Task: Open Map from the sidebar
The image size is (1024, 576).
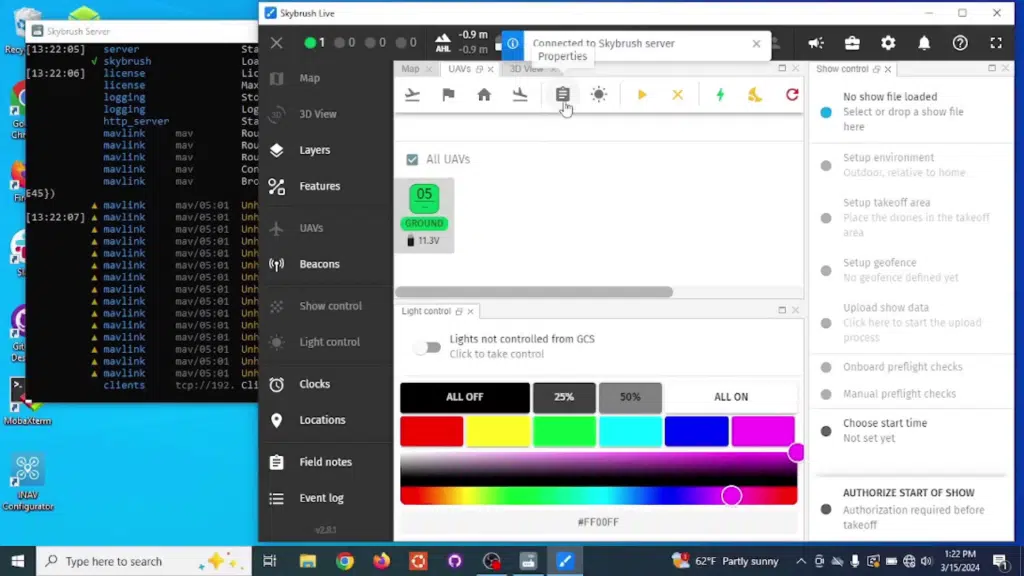Action: pos(326,78)
